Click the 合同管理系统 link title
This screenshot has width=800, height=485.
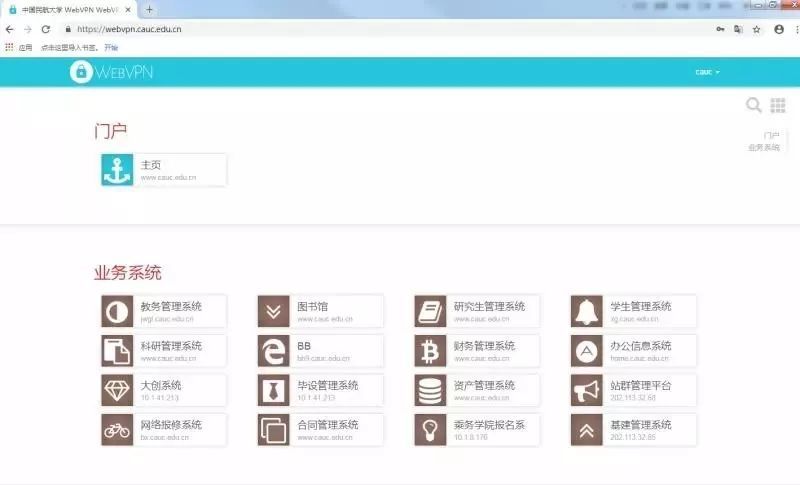328,425
